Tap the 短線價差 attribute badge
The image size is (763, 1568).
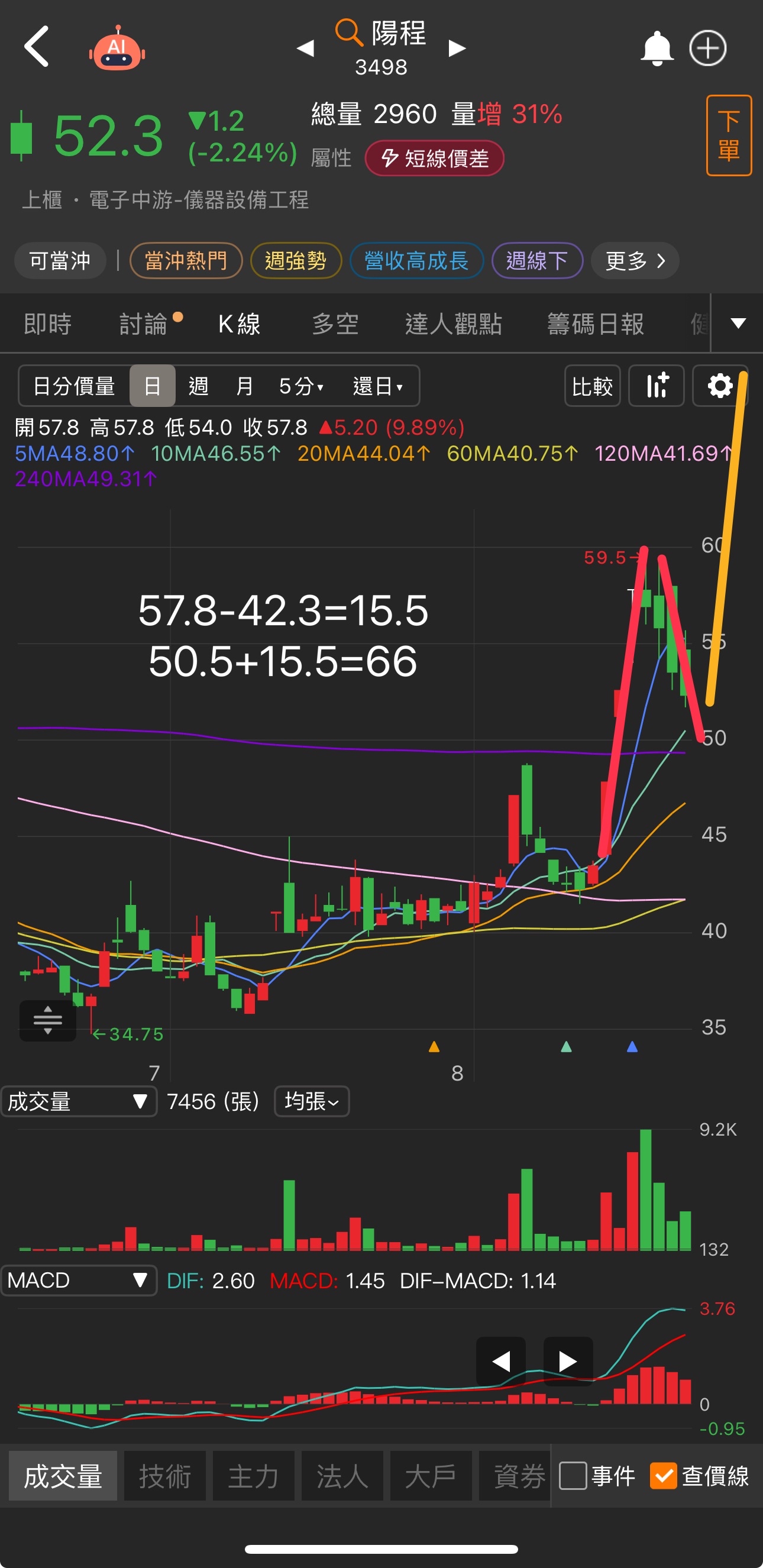point(434,159)
